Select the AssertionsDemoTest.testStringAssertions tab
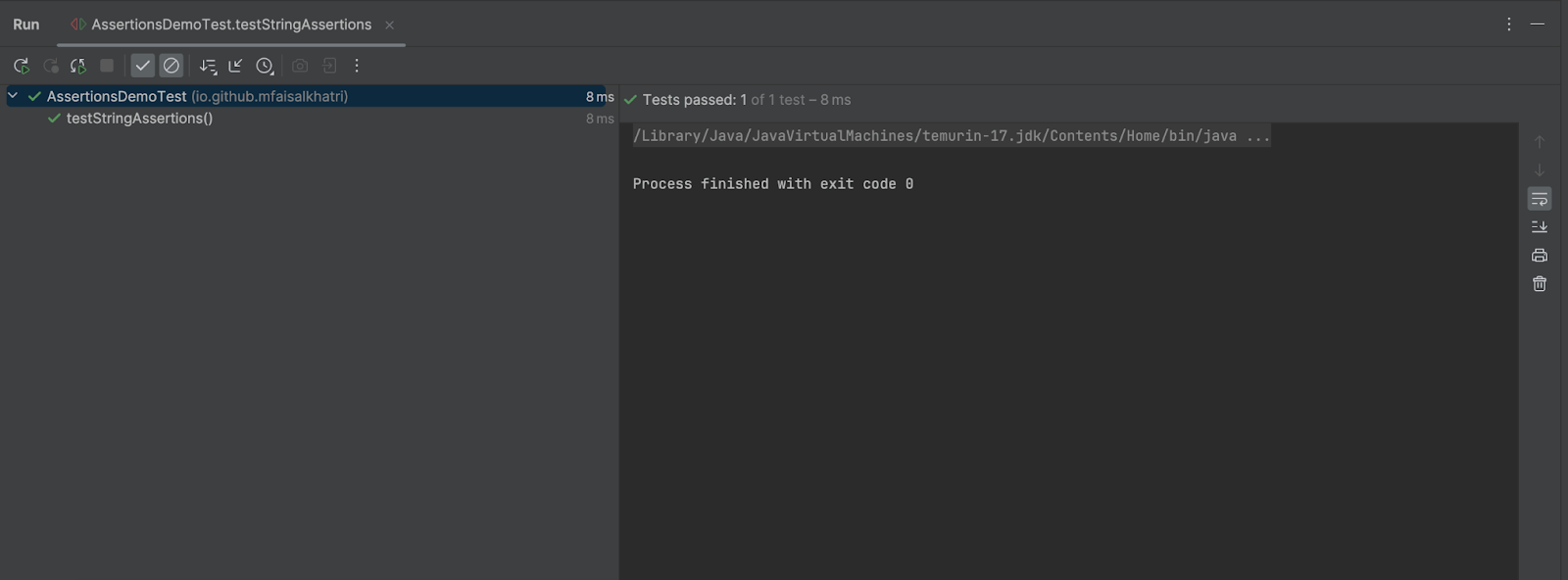Viewport: 1568px width, 580px height. (231, 24)
